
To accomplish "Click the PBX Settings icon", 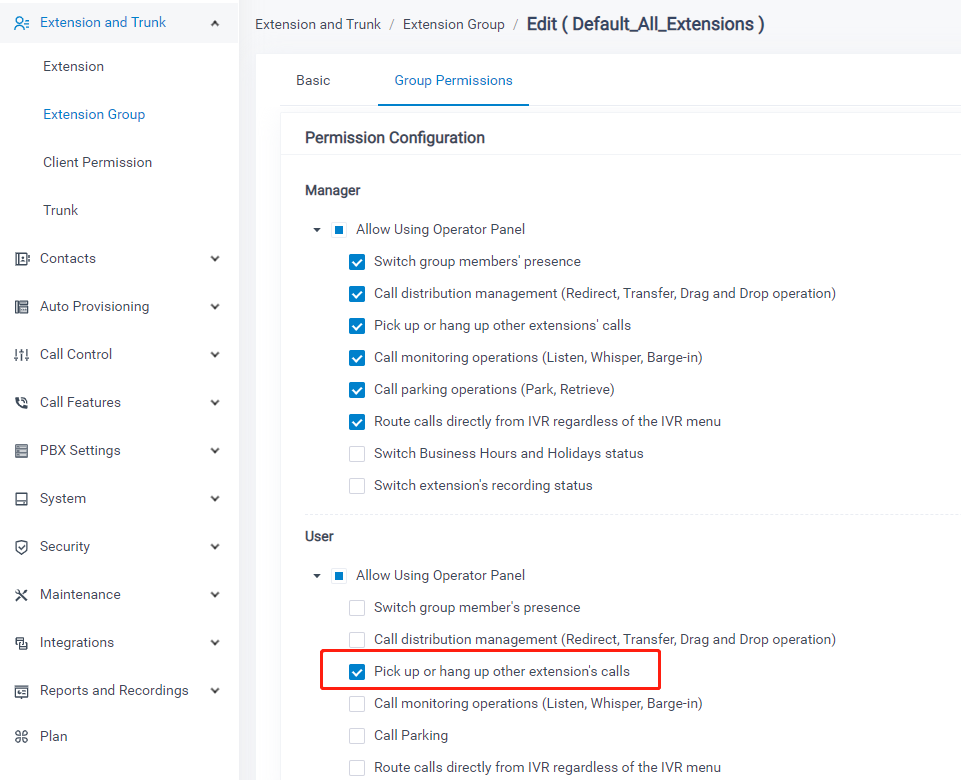I will (x=22, y=451).
